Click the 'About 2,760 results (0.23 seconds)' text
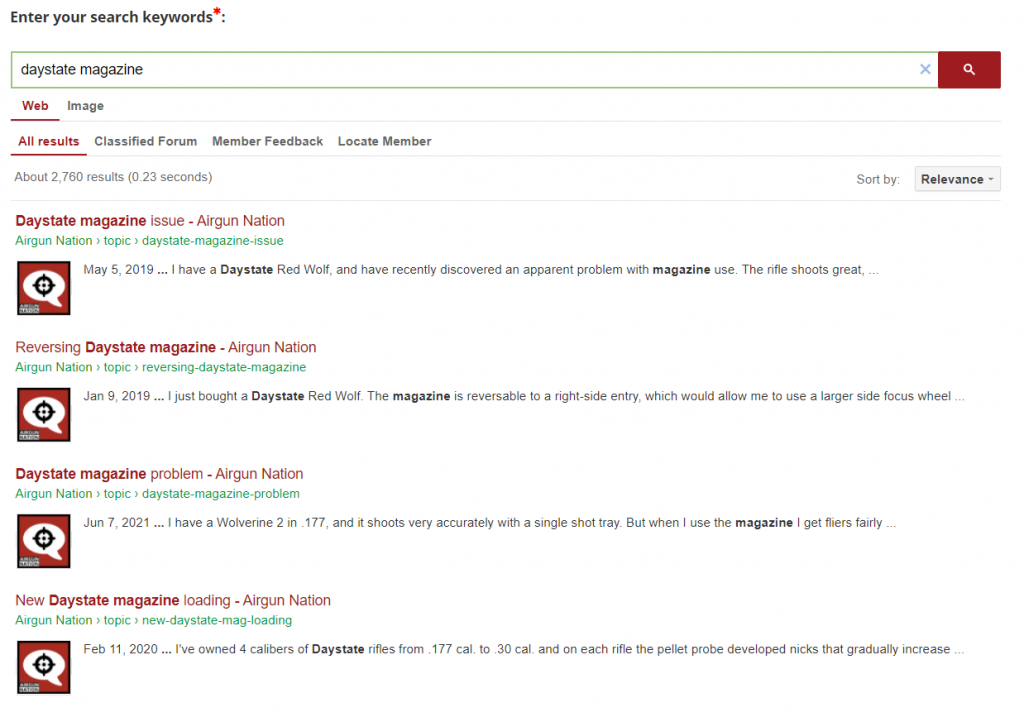This screenshot has height=717, width=1024. (x=113, y=177)
